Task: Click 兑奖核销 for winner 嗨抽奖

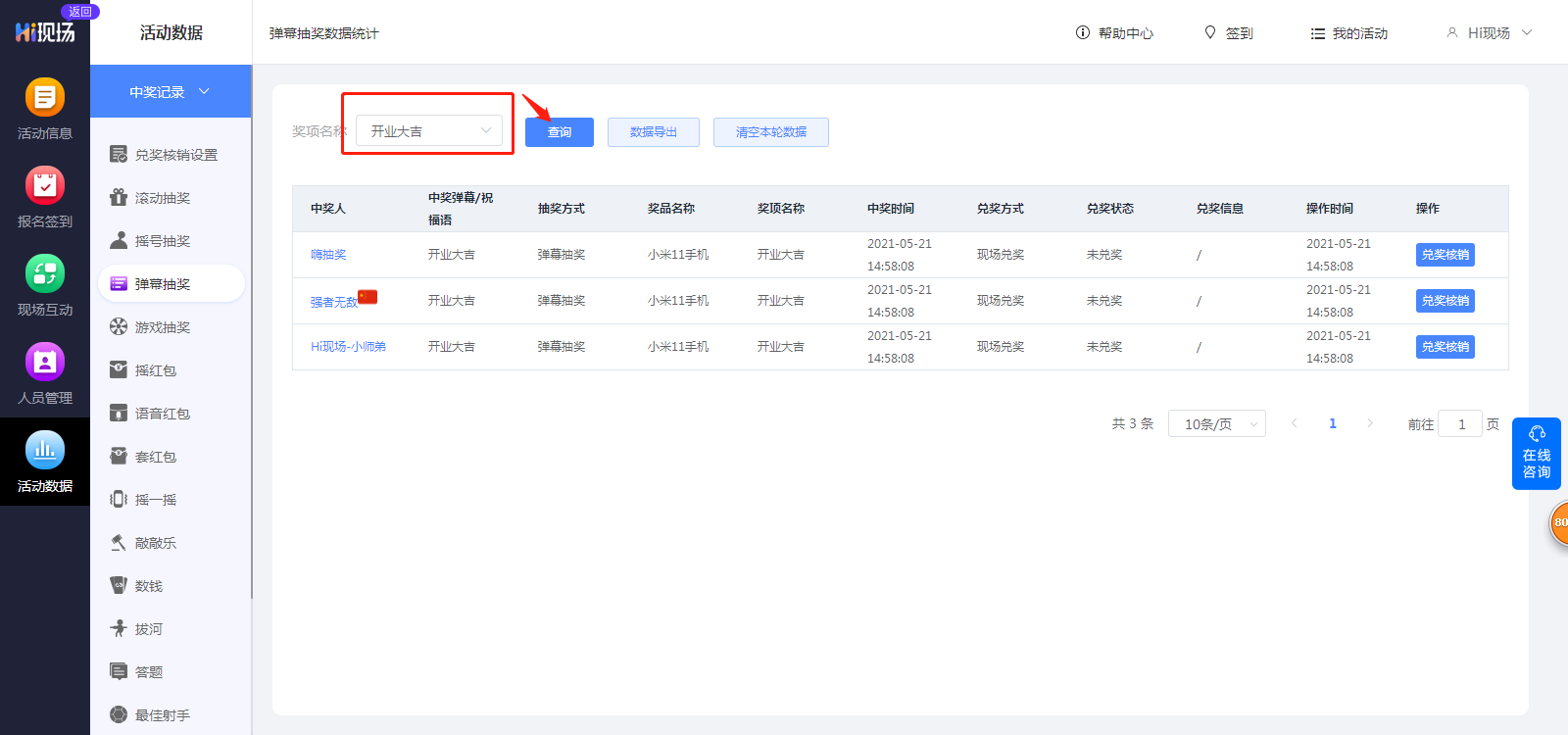Action: pos(1445,255)
